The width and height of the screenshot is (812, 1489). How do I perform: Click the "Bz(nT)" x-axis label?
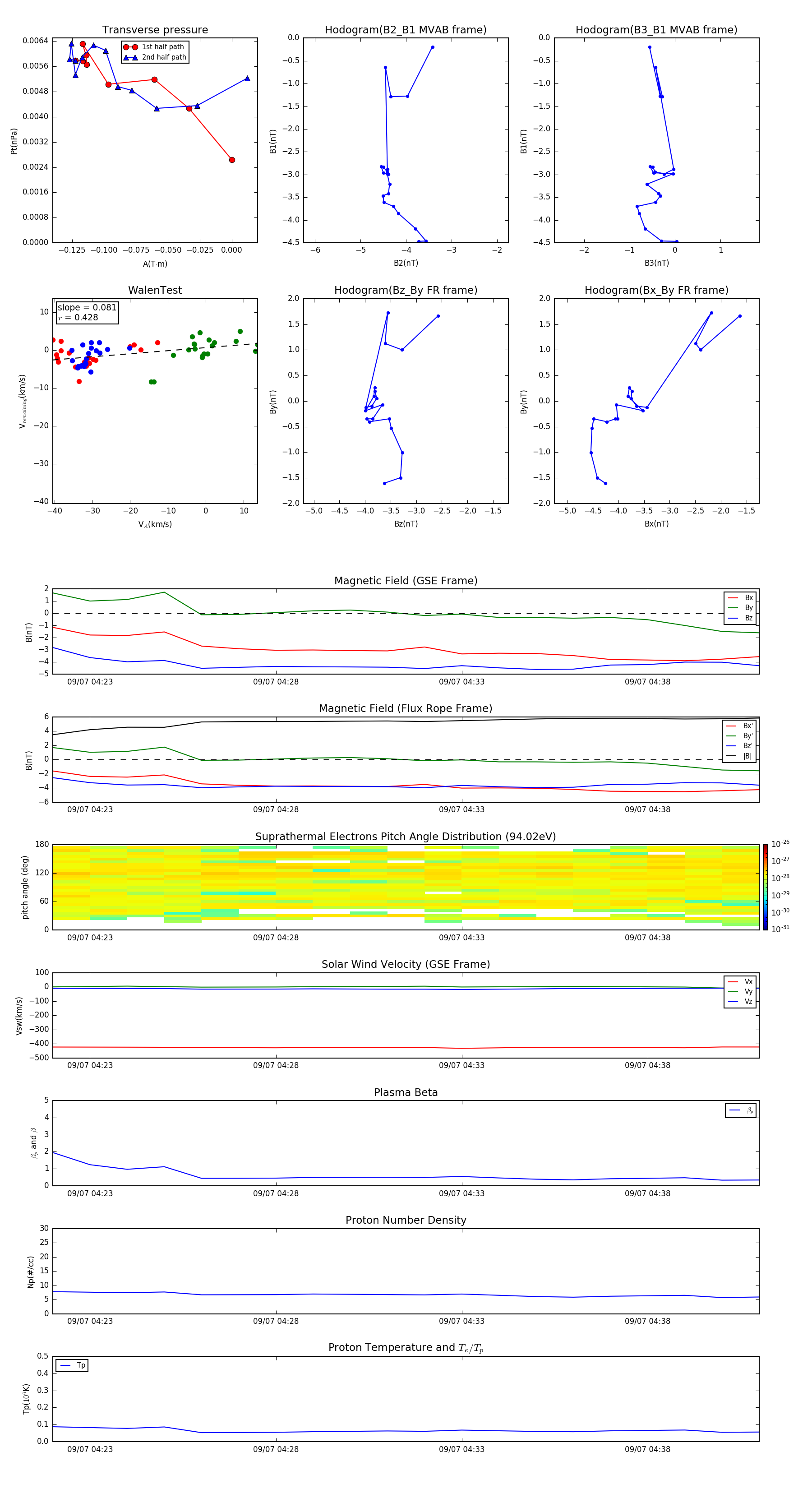406,524
